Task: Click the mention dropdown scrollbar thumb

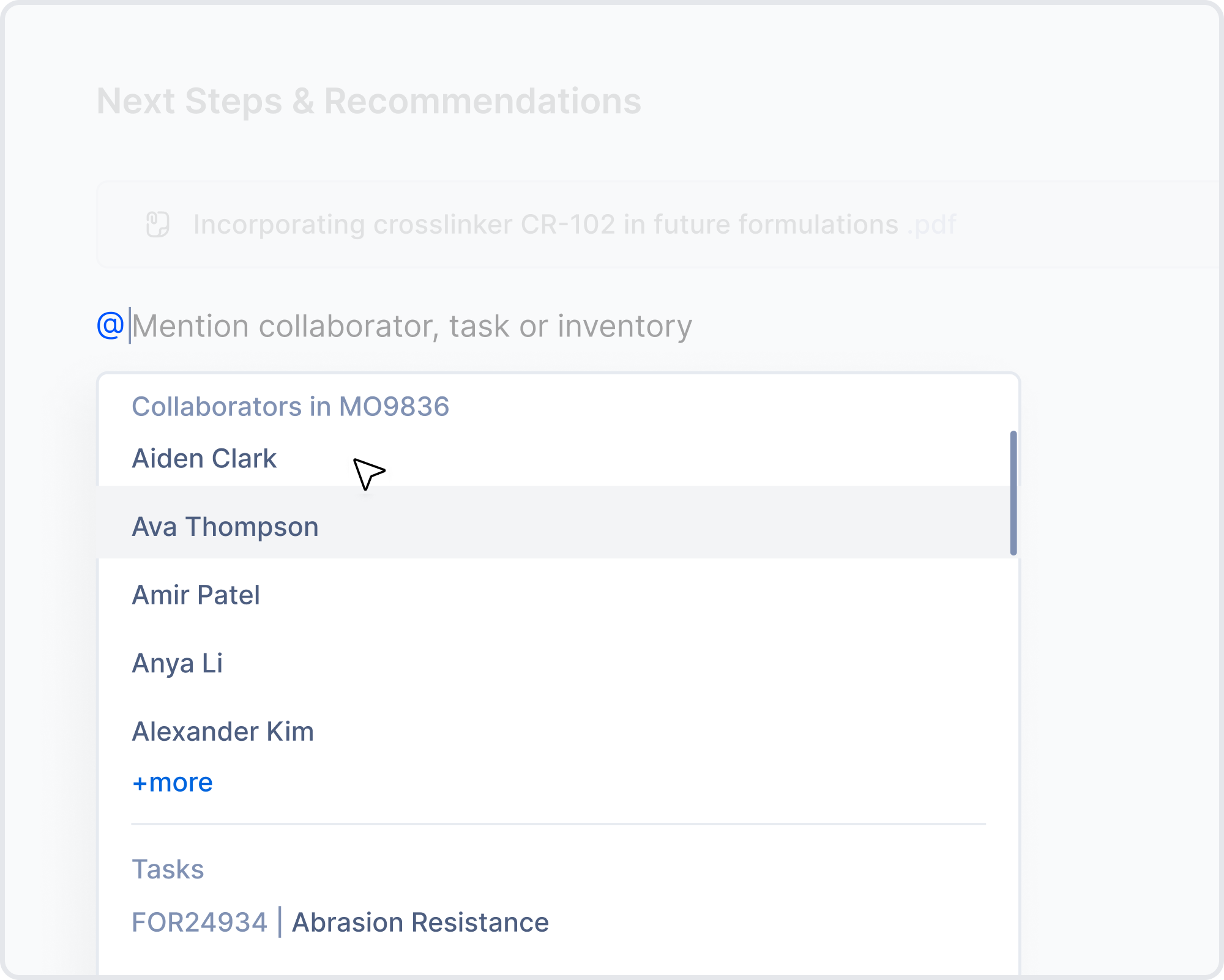Action: click(1013, 492)
